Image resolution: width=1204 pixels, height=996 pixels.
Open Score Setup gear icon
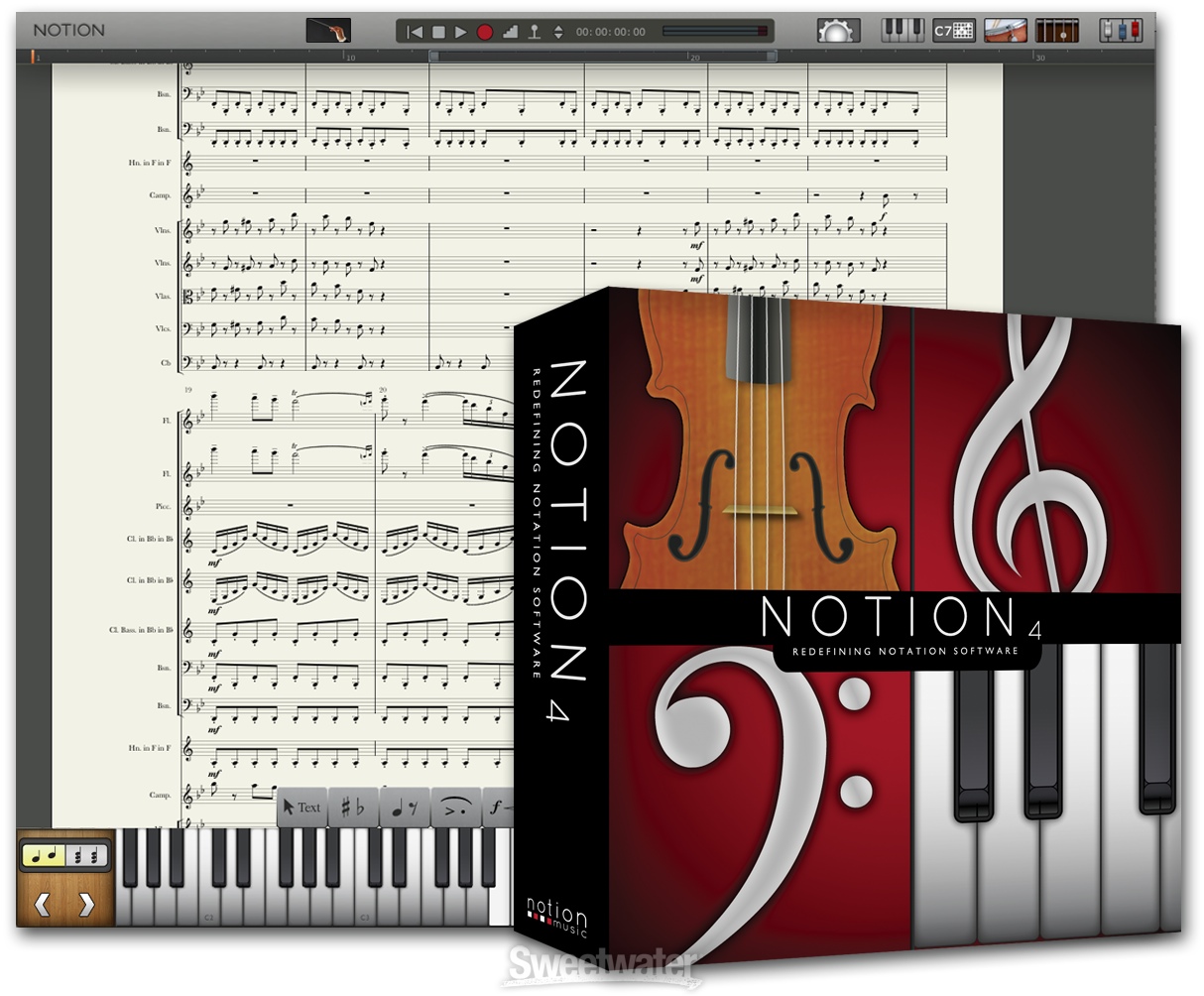[x=837, y=30]
